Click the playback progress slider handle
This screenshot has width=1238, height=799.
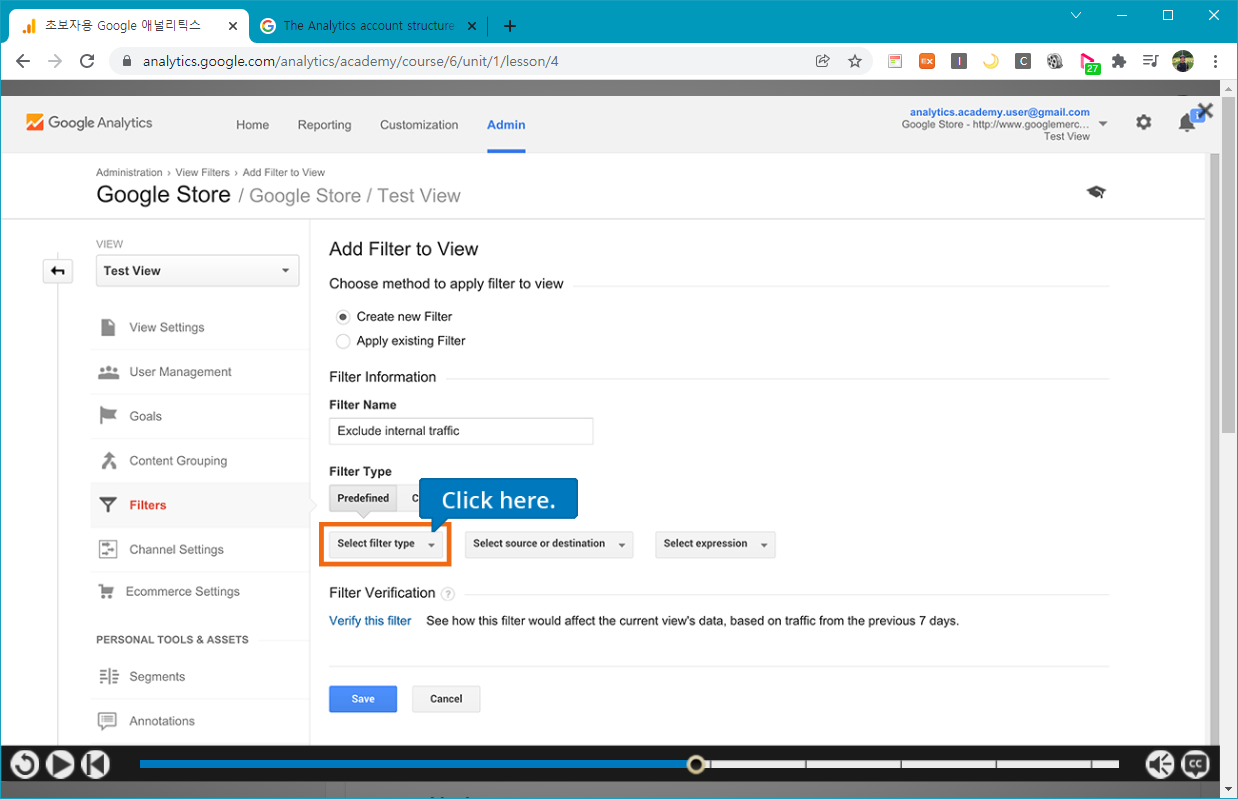coord(697,765)
